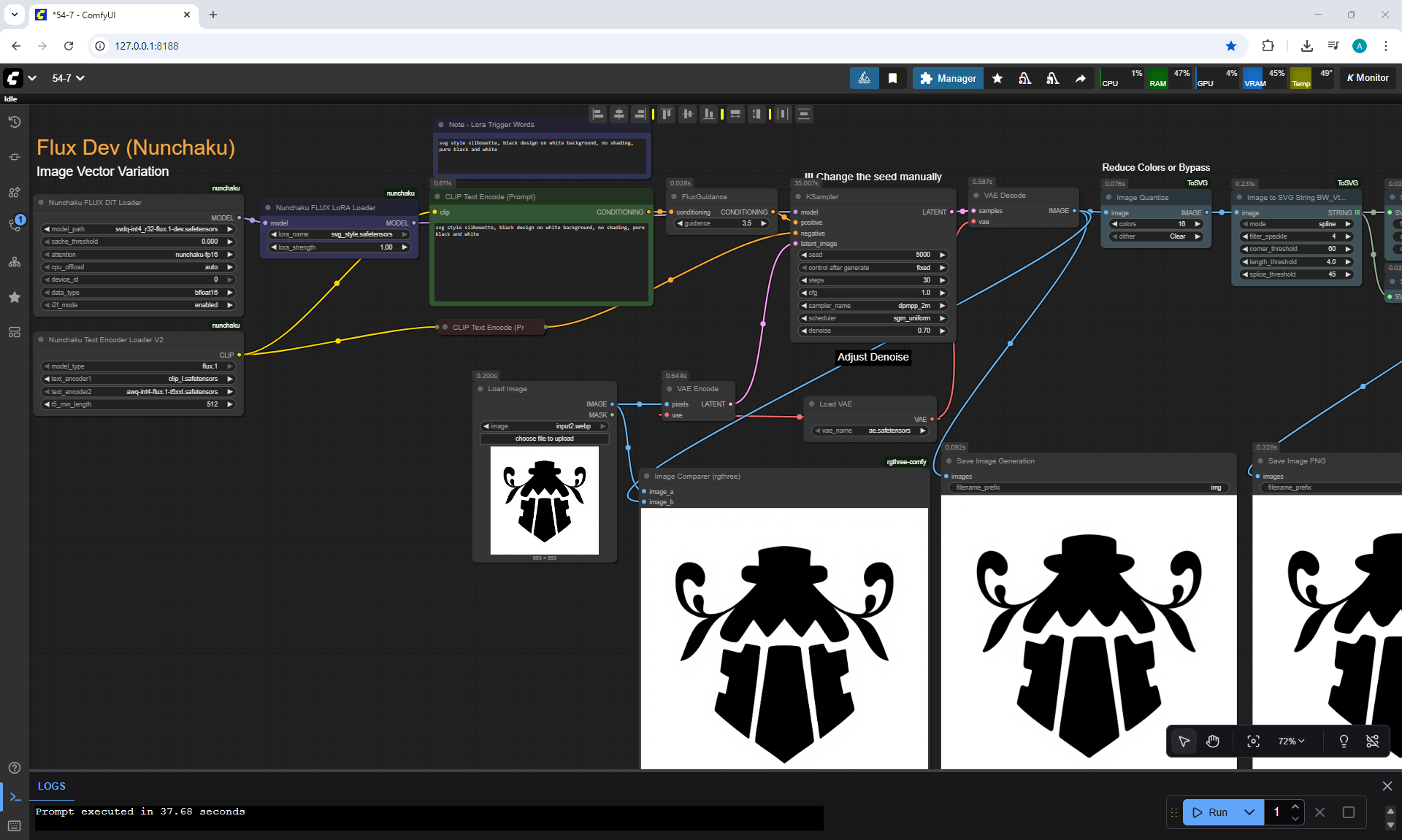The width and height of the screenshot is (1402, 840).
Task: Expand the Run button dropdown arrow
Action: tap(1249, 812)
